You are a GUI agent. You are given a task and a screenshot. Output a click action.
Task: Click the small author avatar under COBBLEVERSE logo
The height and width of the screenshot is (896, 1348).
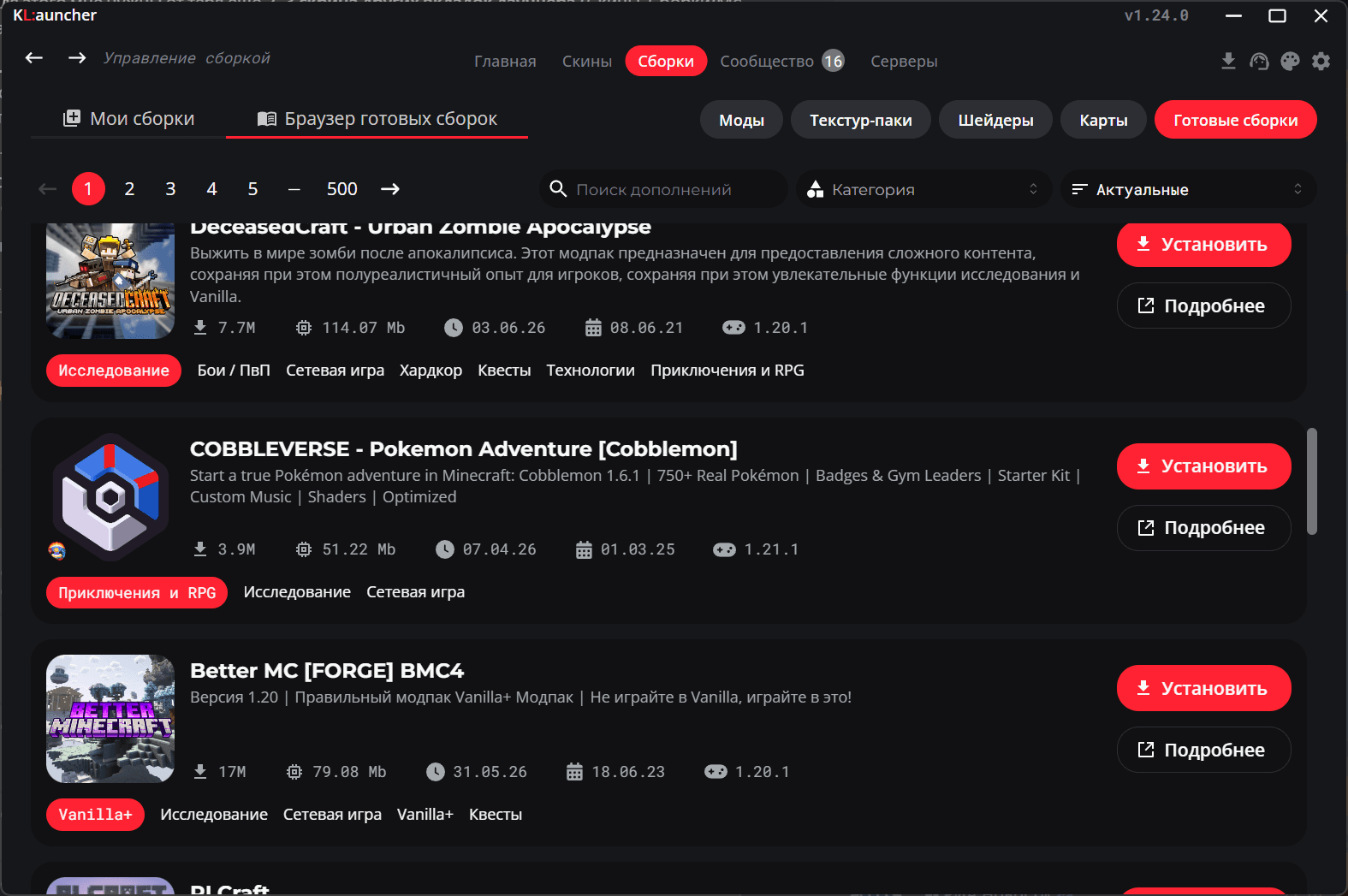pos(57,551)
